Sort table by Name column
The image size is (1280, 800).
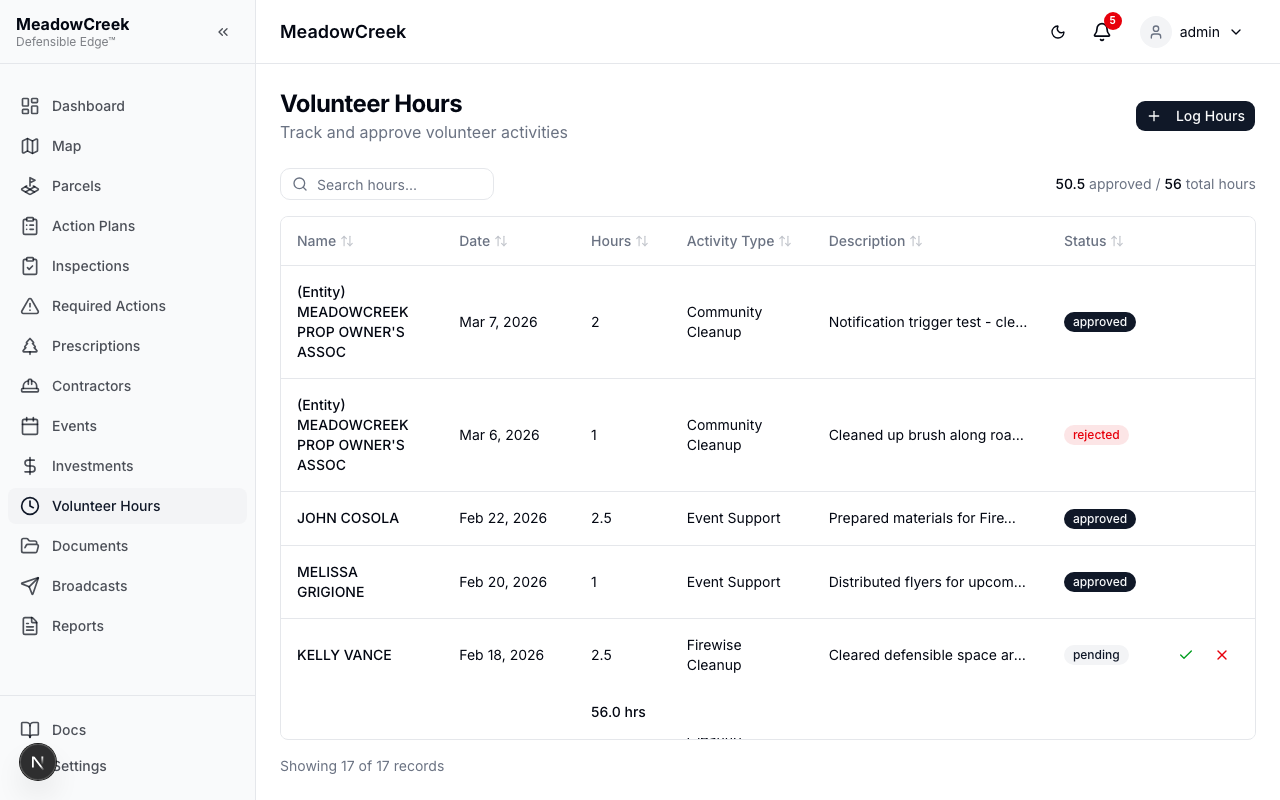[x=325, y=241]
